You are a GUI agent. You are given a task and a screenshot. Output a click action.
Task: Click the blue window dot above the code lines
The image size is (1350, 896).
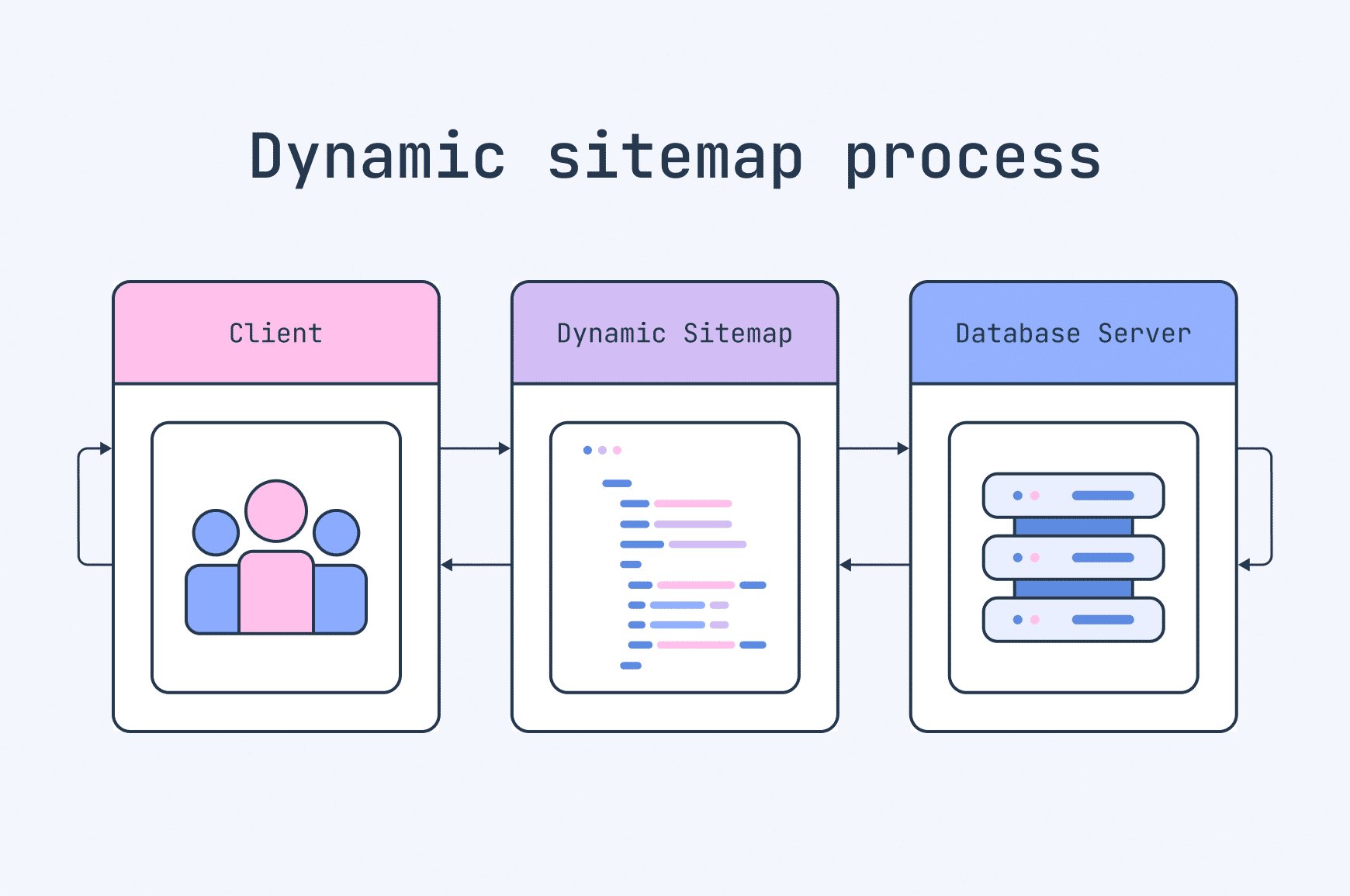click(x=587, y=448)
